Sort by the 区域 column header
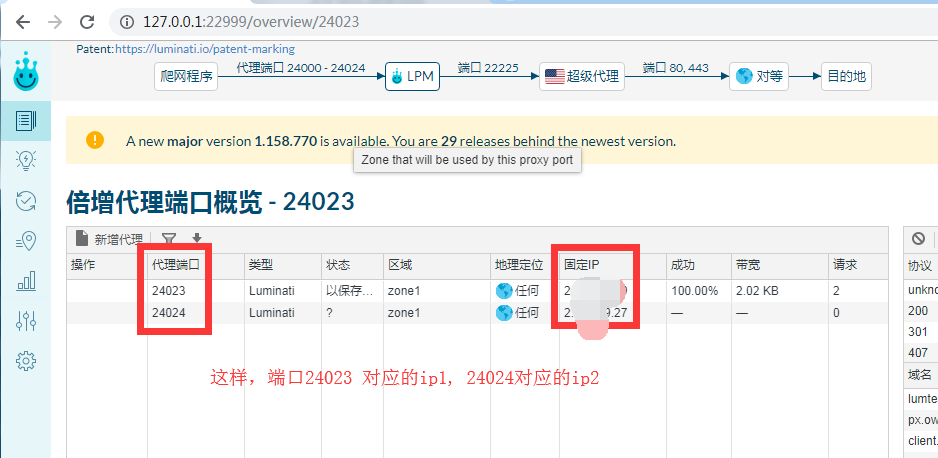The image size is (938, 458). [x=437, y=265]
